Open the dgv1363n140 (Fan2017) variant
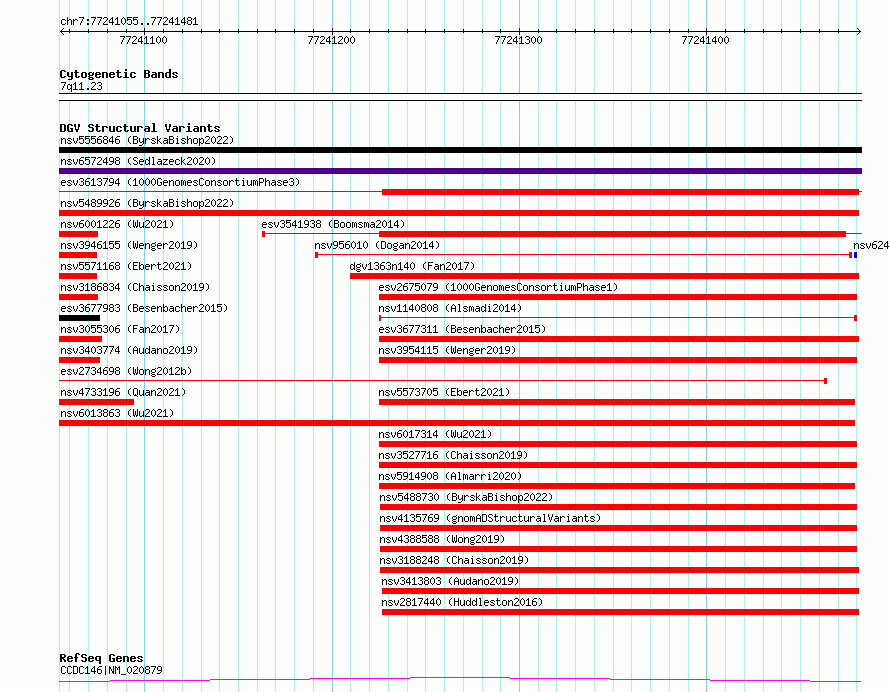The height and width of the screenshot is (692, 890). click(412, 267)
